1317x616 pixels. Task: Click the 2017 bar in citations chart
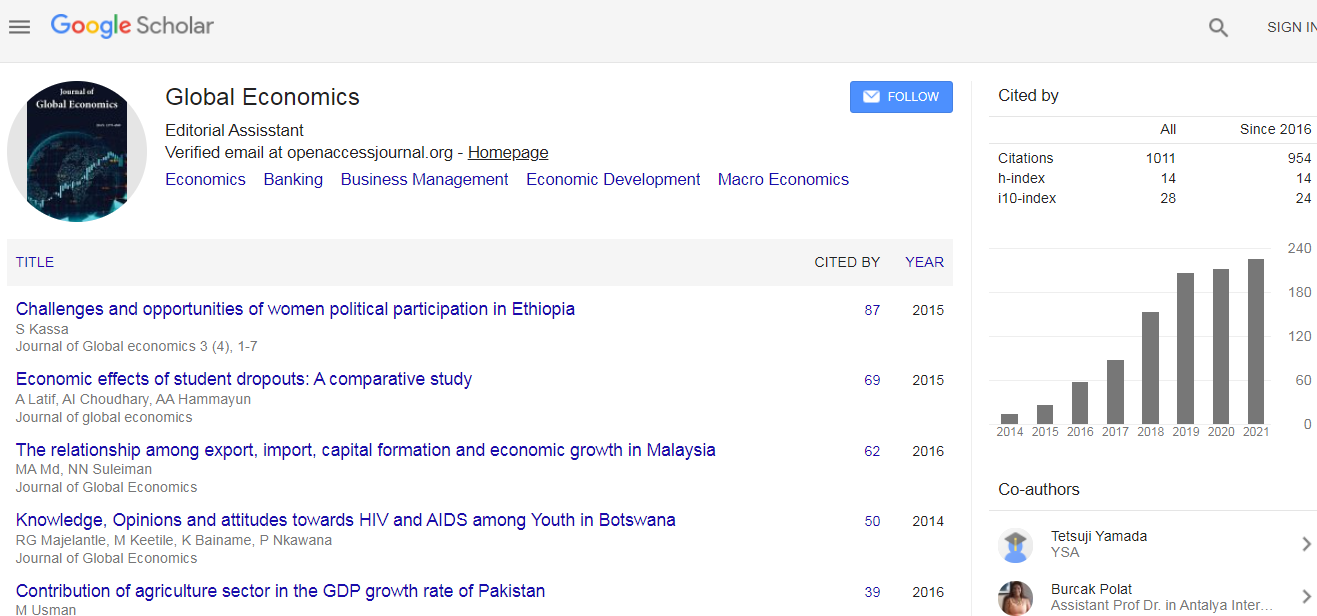point(1115,392)
